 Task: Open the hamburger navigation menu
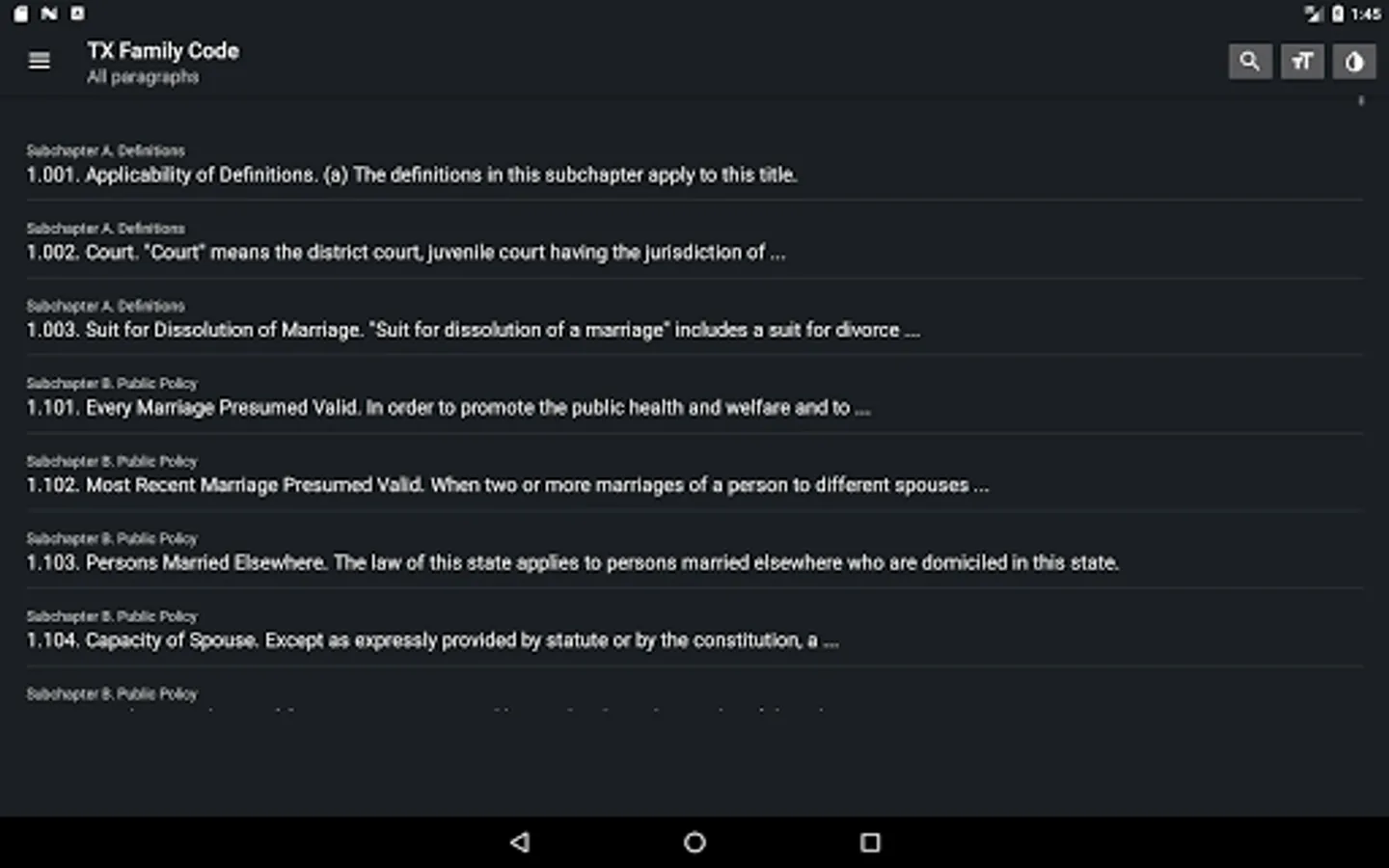click(40, 61)
